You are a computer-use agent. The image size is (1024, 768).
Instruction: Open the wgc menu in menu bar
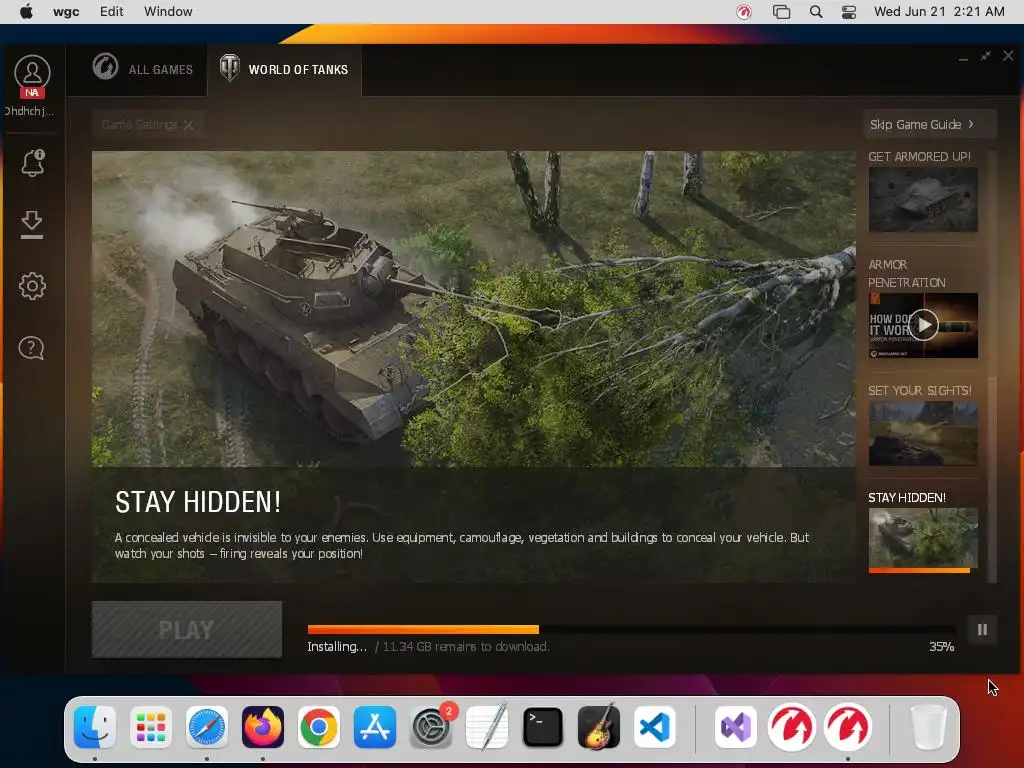point(66,12)
